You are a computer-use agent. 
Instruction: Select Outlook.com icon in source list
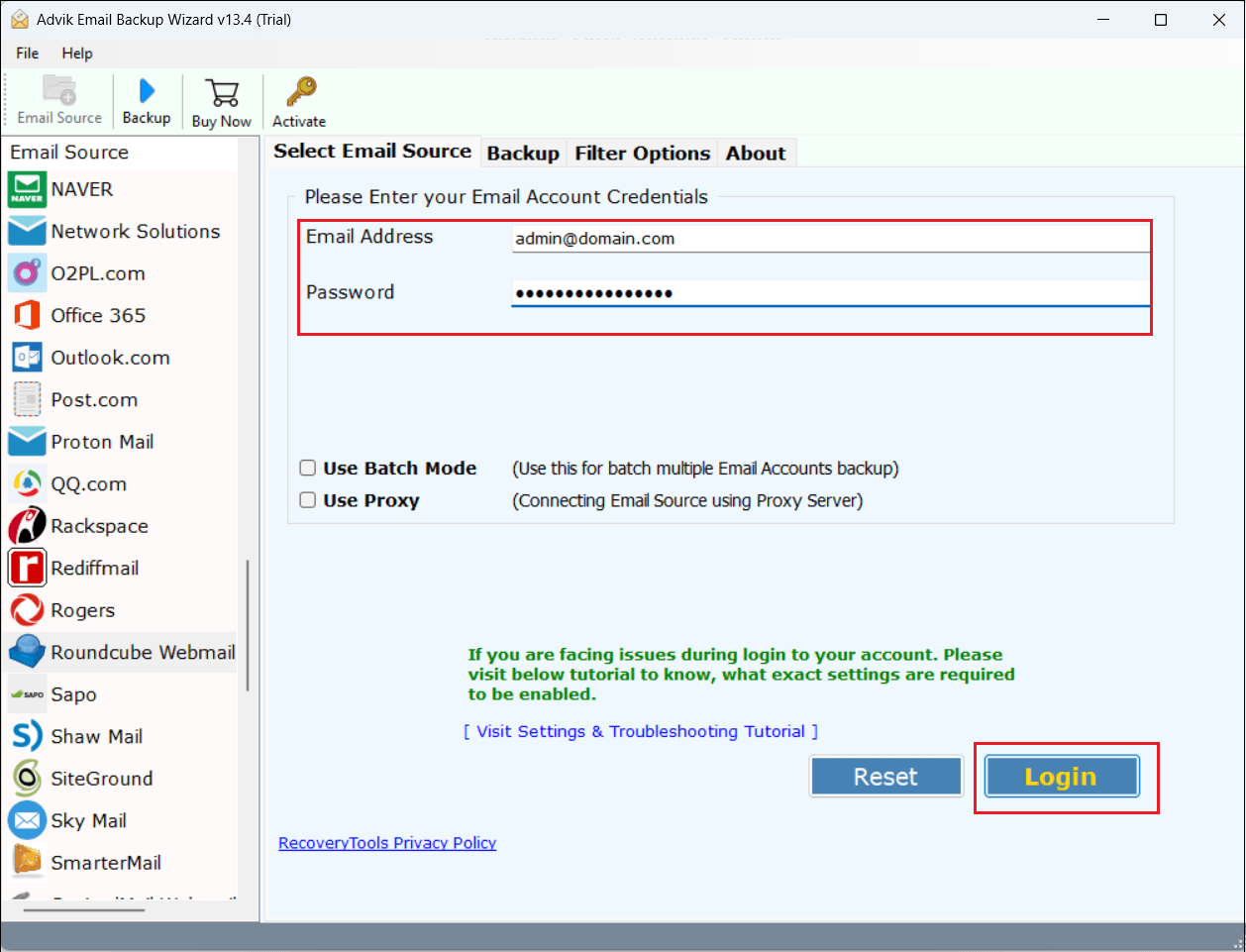coord(27,358)
